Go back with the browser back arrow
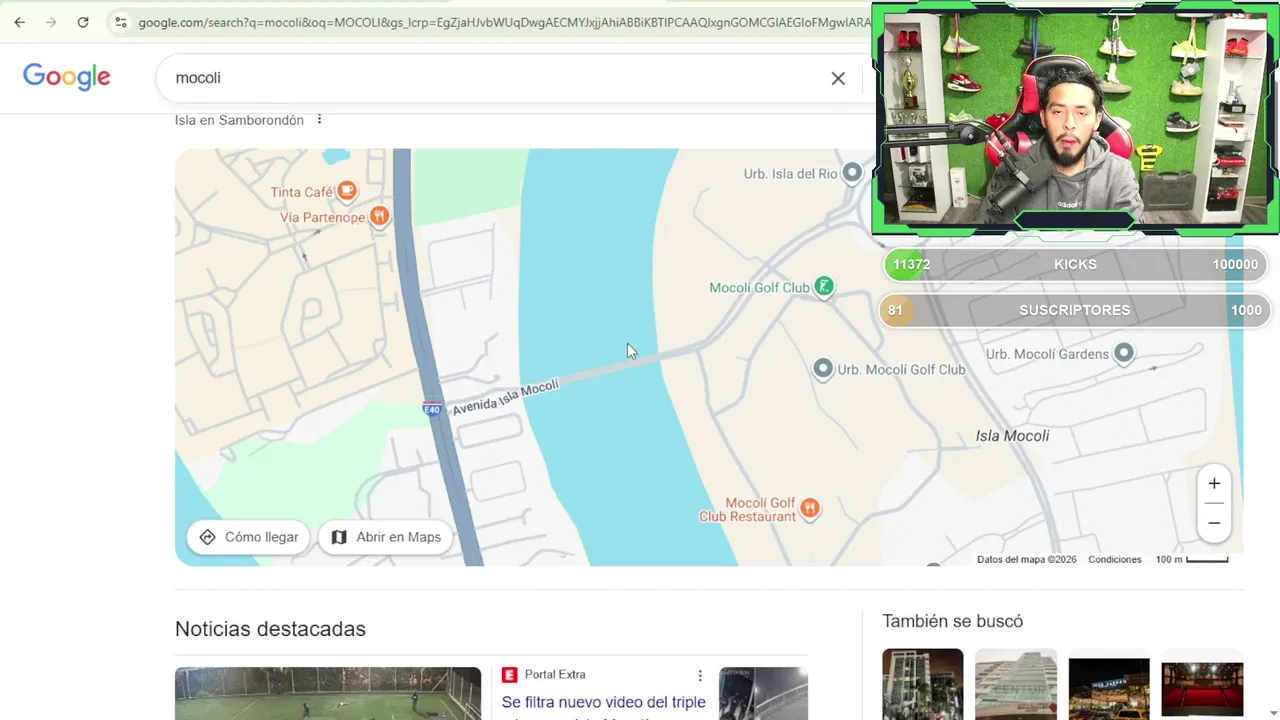Screen dimensions: 1280x720 19,22
